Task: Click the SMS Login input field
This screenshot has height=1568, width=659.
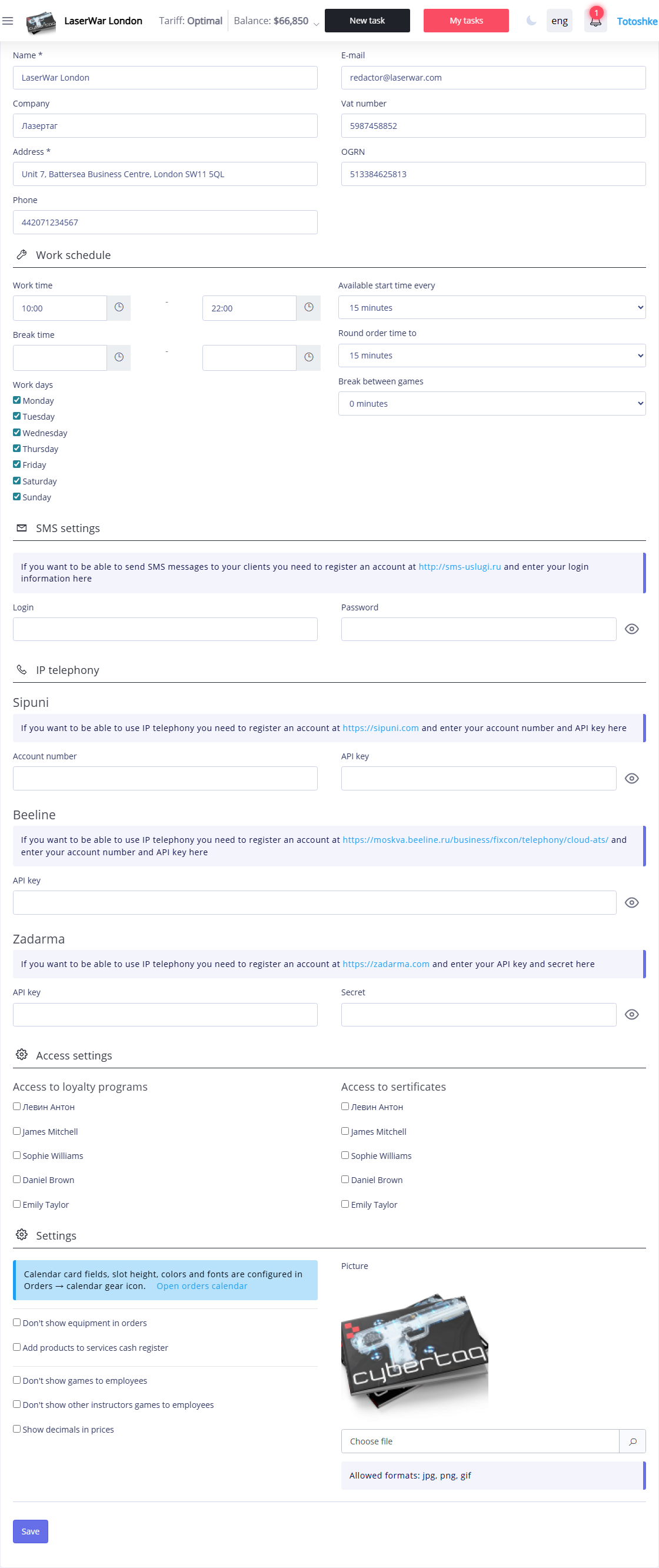Action: 165,629
